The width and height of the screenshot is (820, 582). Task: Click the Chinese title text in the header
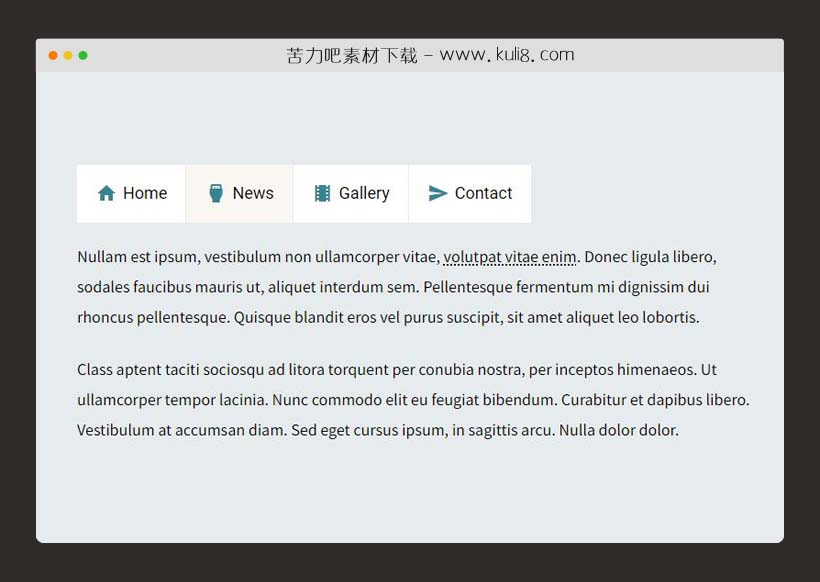pos(351,55)
